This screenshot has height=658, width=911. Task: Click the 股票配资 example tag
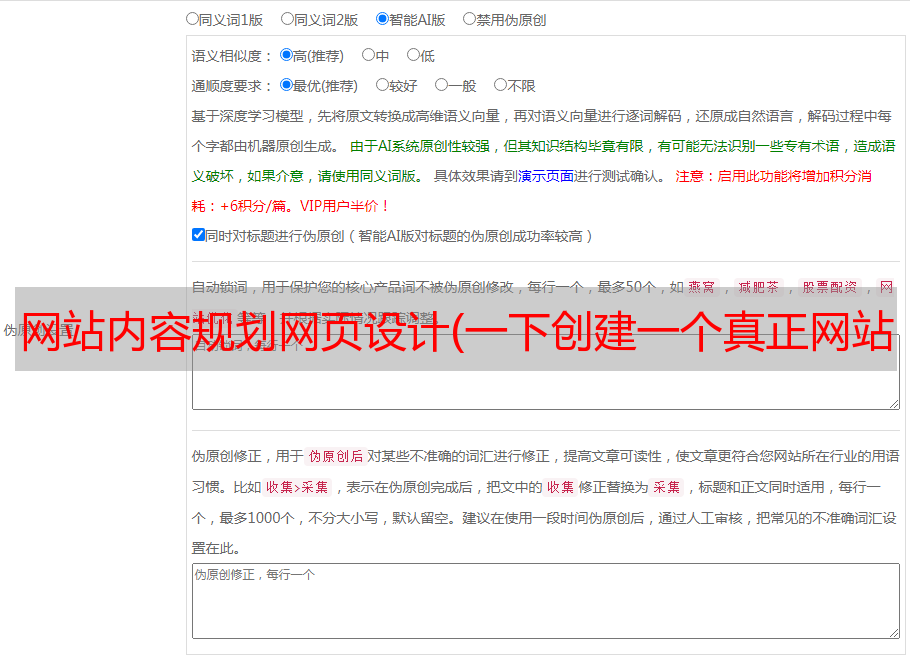(830, 287)
